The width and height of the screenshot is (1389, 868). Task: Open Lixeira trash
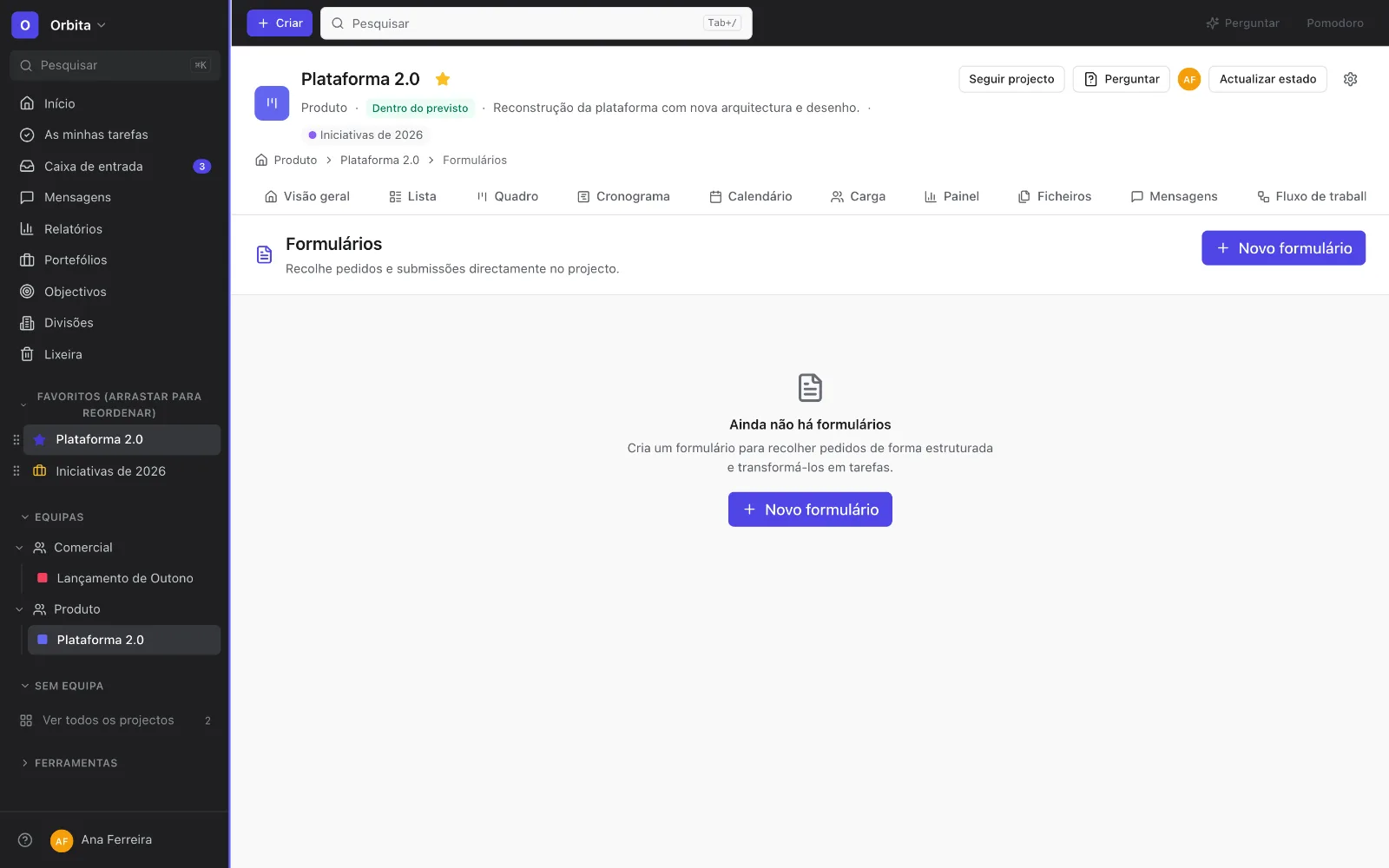pyautogui.click(x=115, y=354)
